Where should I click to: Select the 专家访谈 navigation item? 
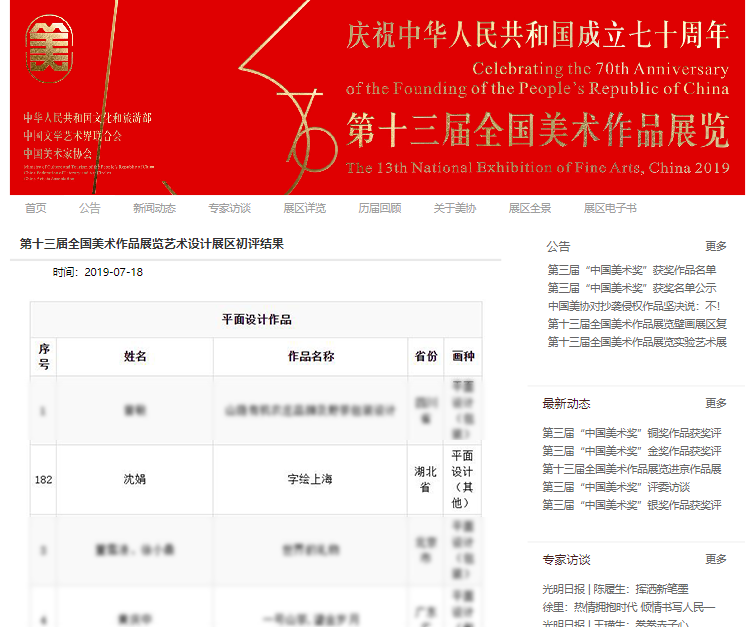229,208
